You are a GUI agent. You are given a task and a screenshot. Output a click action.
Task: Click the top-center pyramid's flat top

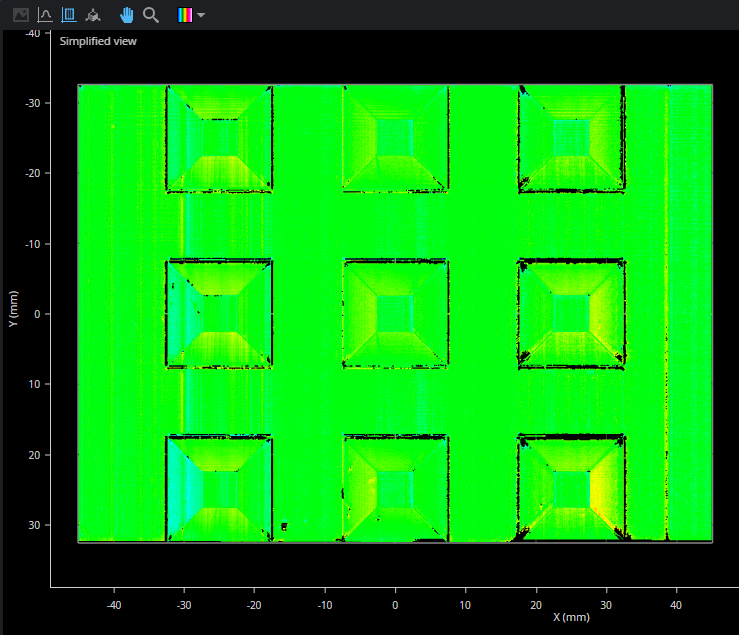coord(395,137)
